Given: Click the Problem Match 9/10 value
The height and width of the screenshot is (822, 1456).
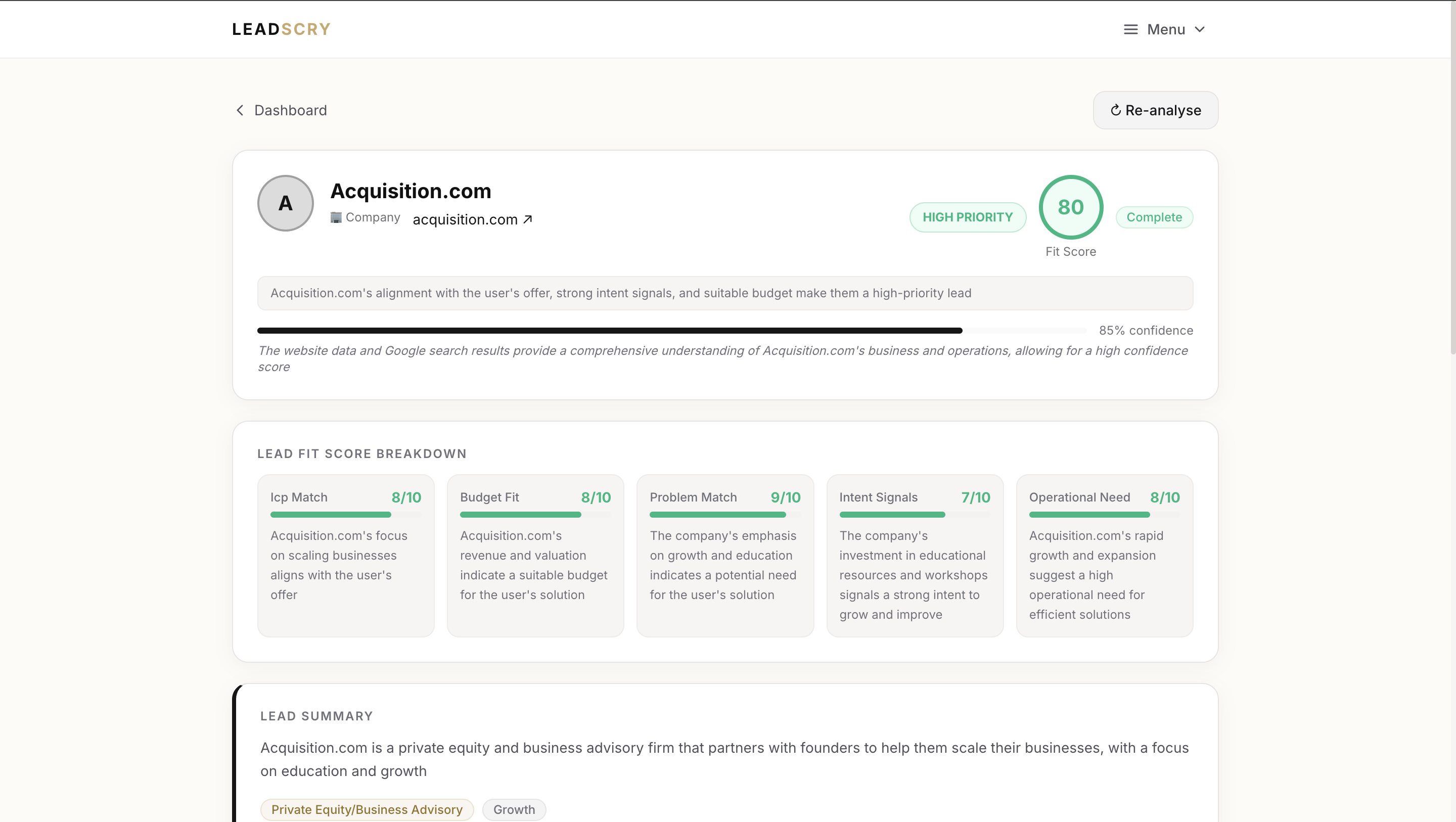Looking at the screenshot, I should coord(786,497).
